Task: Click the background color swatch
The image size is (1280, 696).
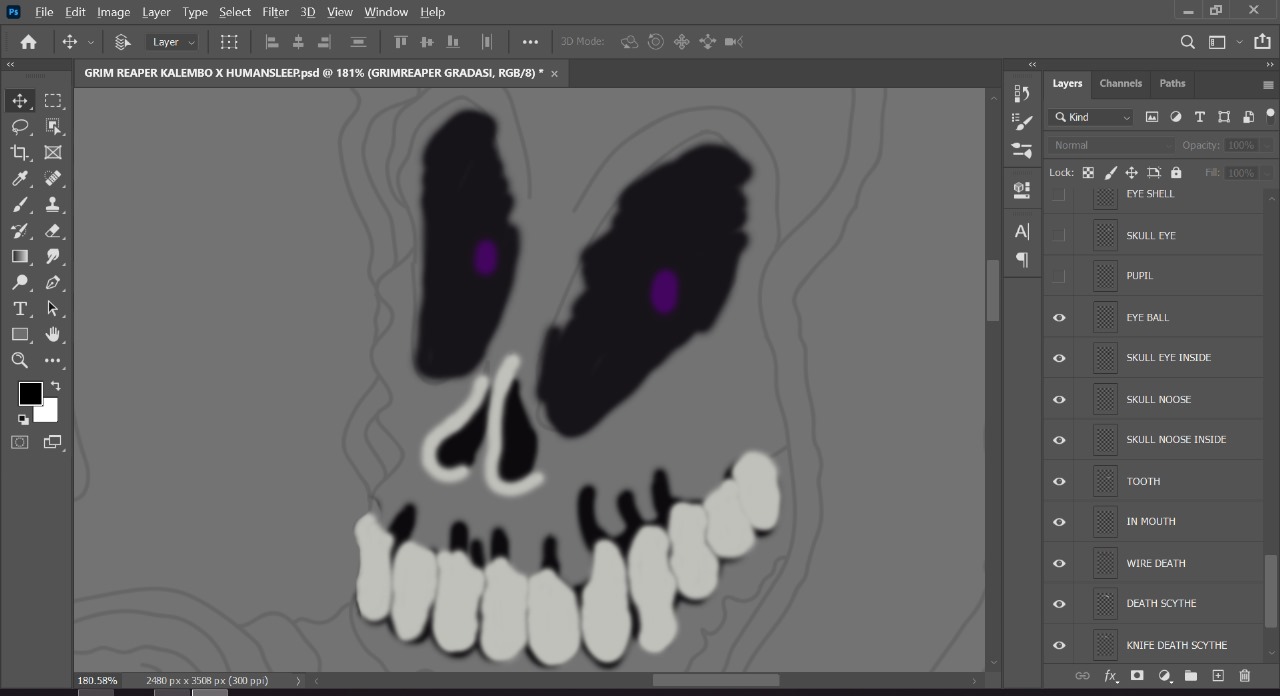Action: (49, 412)
